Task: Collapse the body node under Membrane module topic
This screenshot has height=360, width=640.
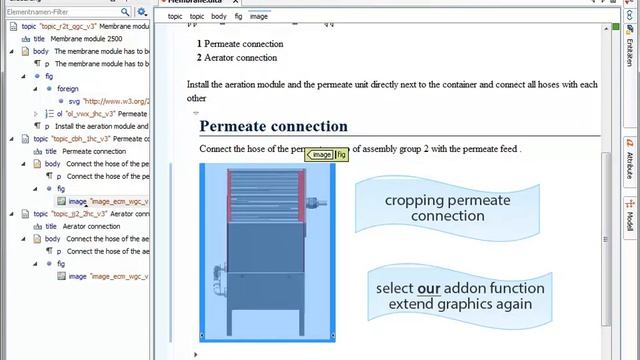Action: tap(11, 51)
